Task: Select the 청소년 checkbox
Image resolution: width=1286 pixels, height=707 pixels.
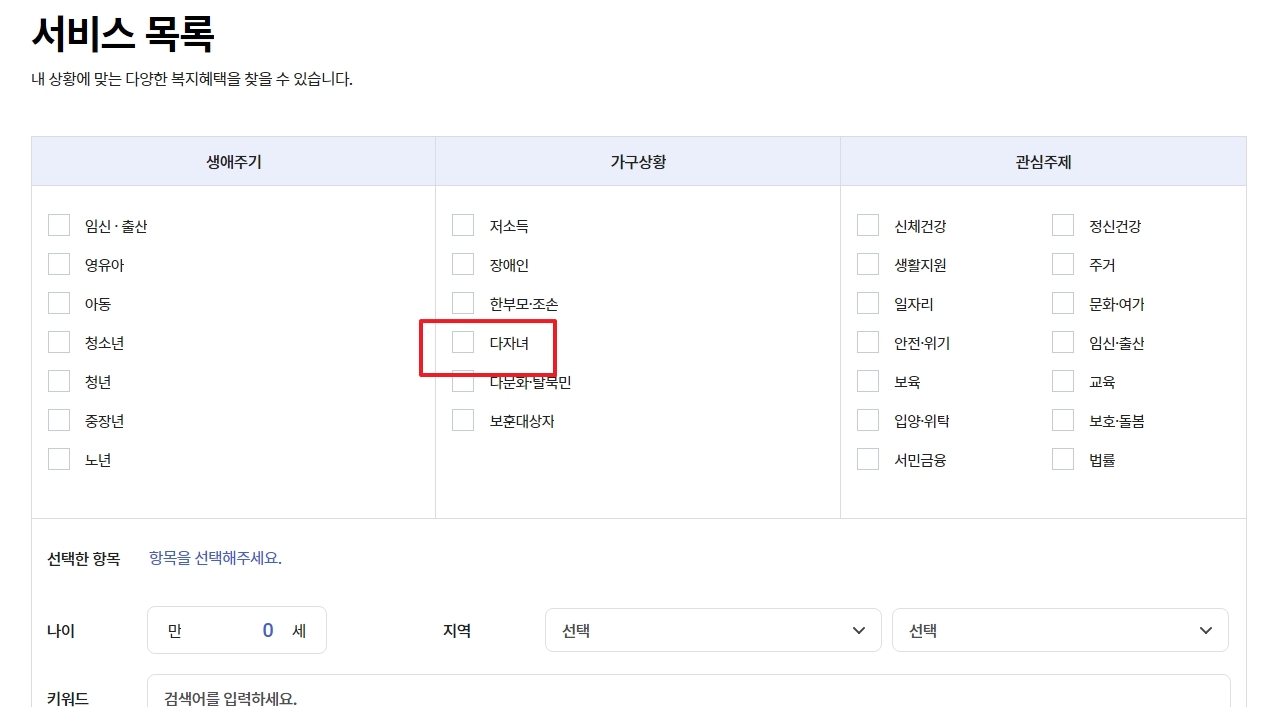Action: [59, 342]
